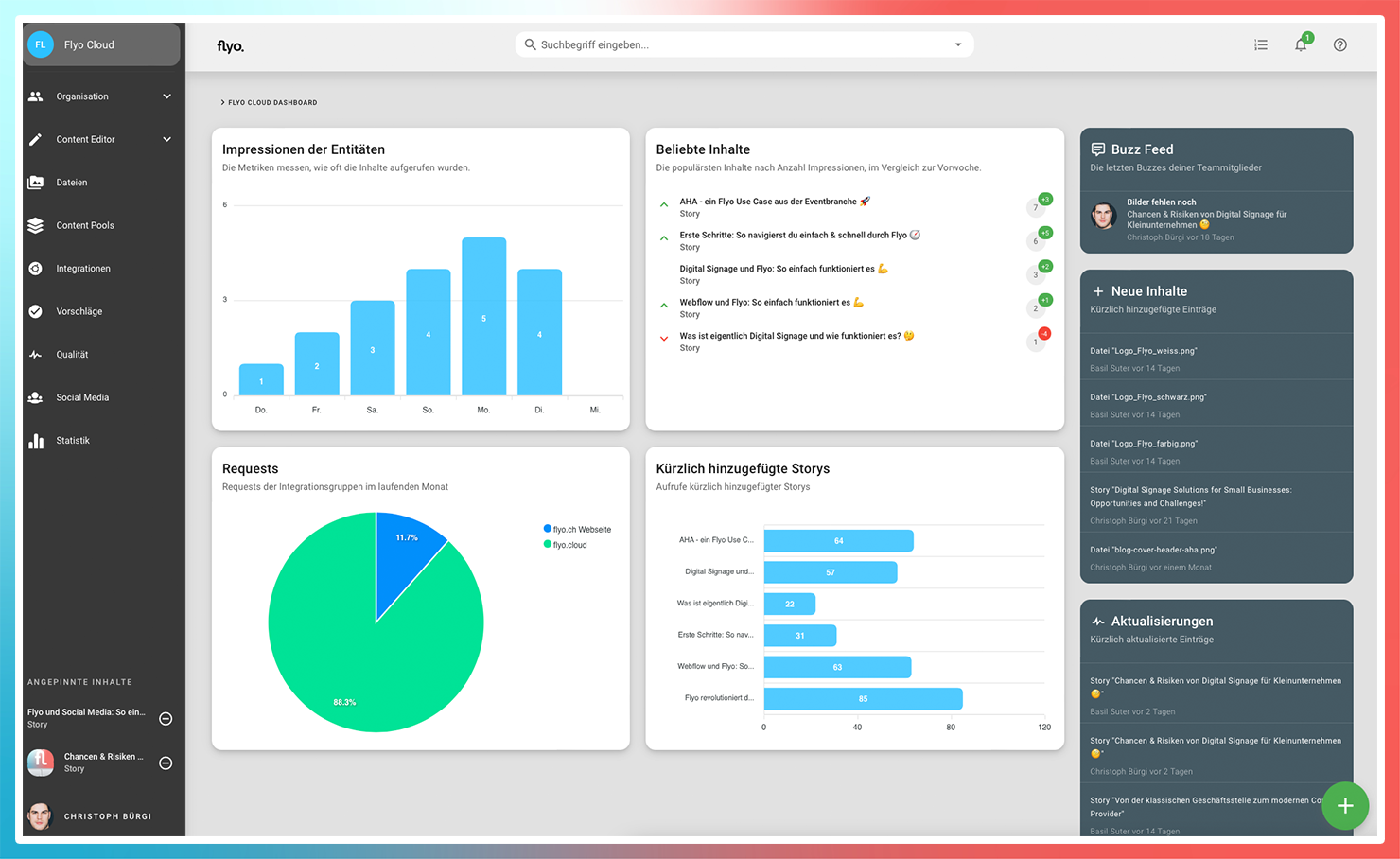Click the help question mark icon
Screen dimensions: 1400x859
[x=1340, y=44]
